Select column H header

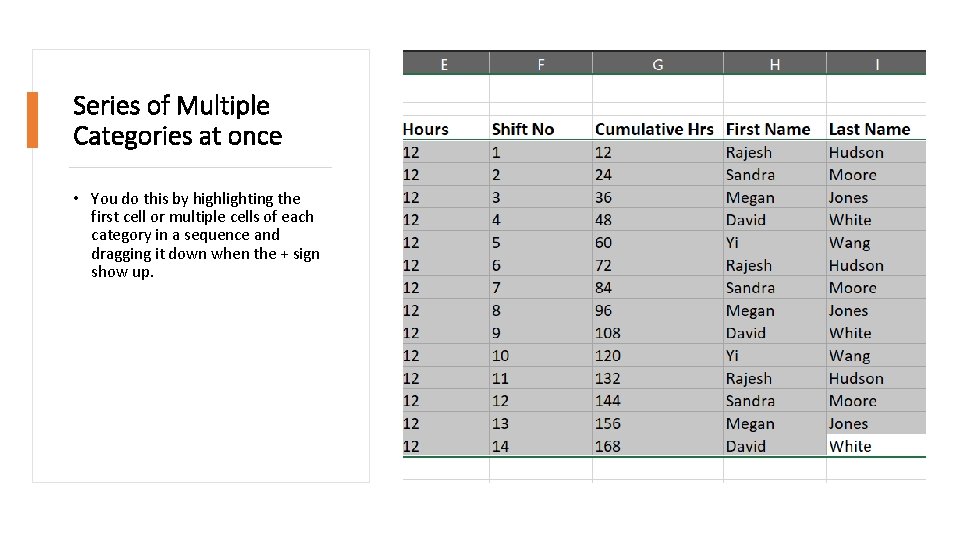(x=774, y=64)
